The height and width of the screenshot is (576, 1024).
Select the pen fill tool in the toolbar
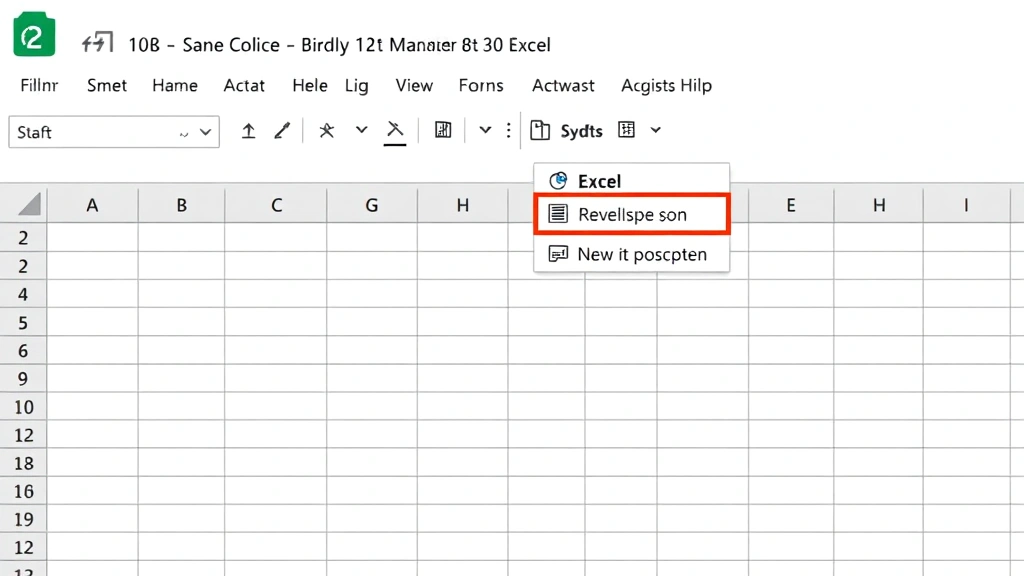281,130
